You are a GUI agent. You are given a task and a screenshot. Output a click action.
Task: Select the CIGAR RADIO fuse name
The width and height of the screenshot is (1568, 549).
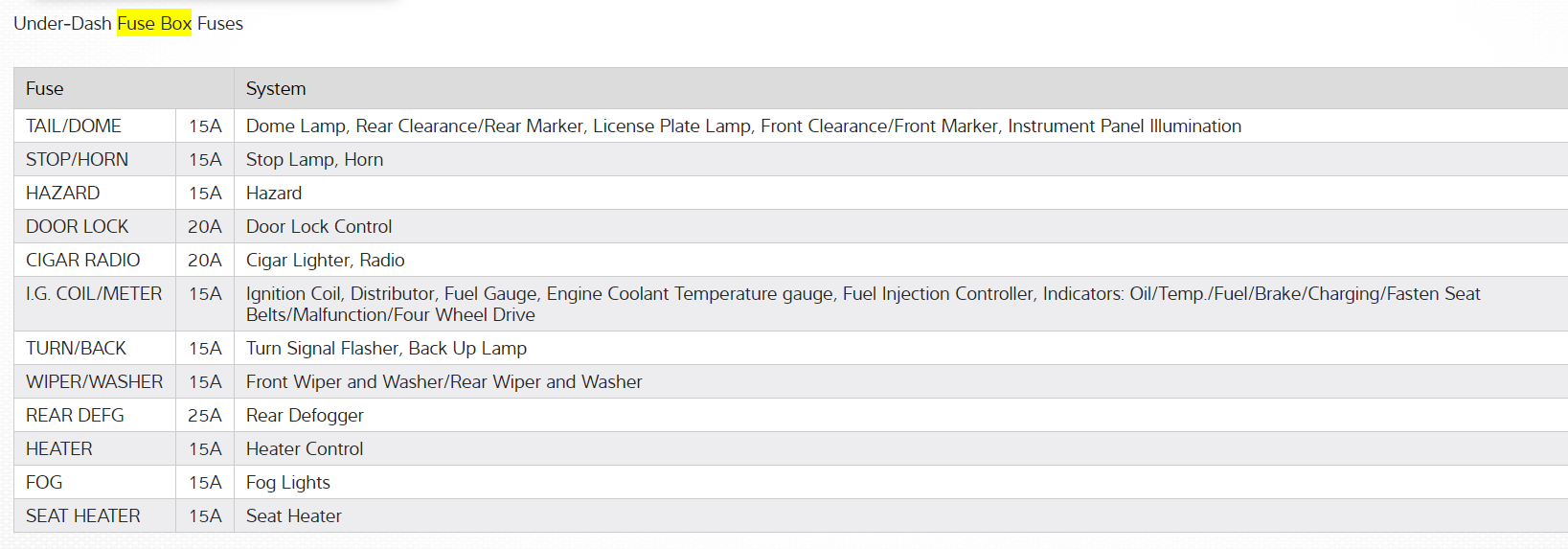pyautogui.click(x=82, y=260)
